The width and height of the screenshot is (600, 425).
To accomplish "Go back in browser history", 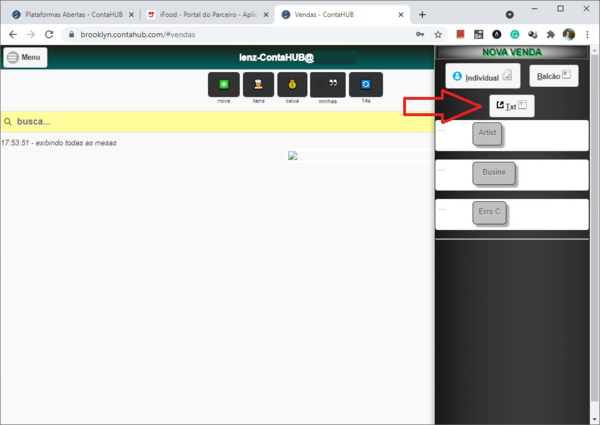I will tap(13, 34).
